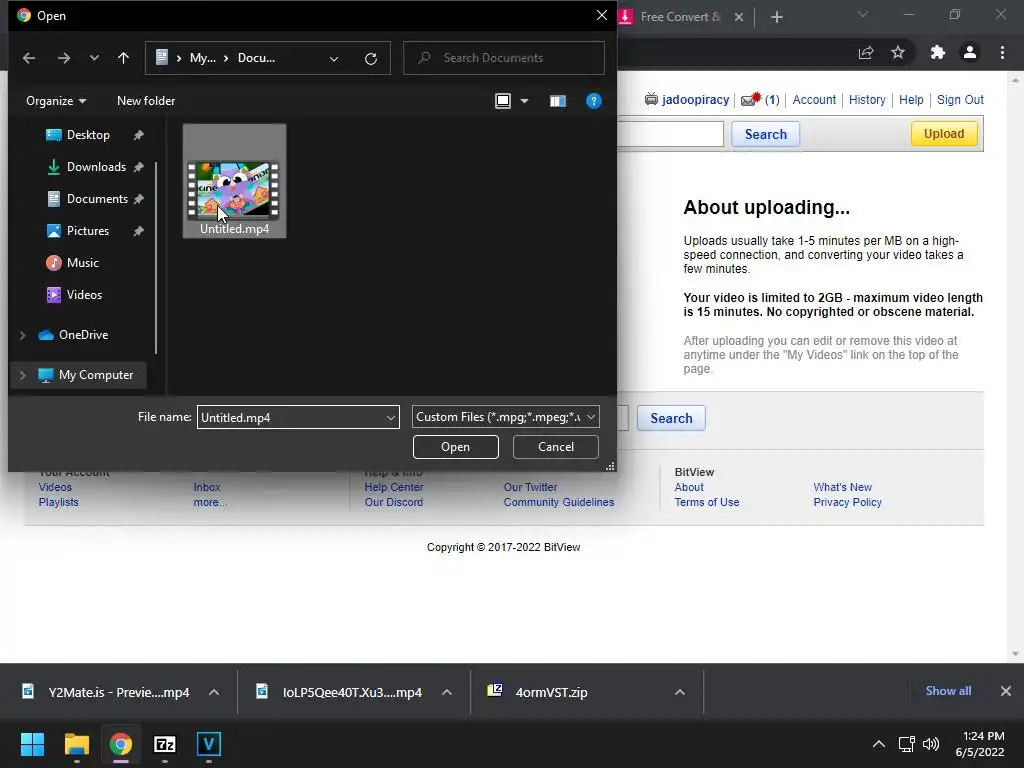Open the V app on taskbar
This screenshot has height=768, width=1024.
coord(209,744)
